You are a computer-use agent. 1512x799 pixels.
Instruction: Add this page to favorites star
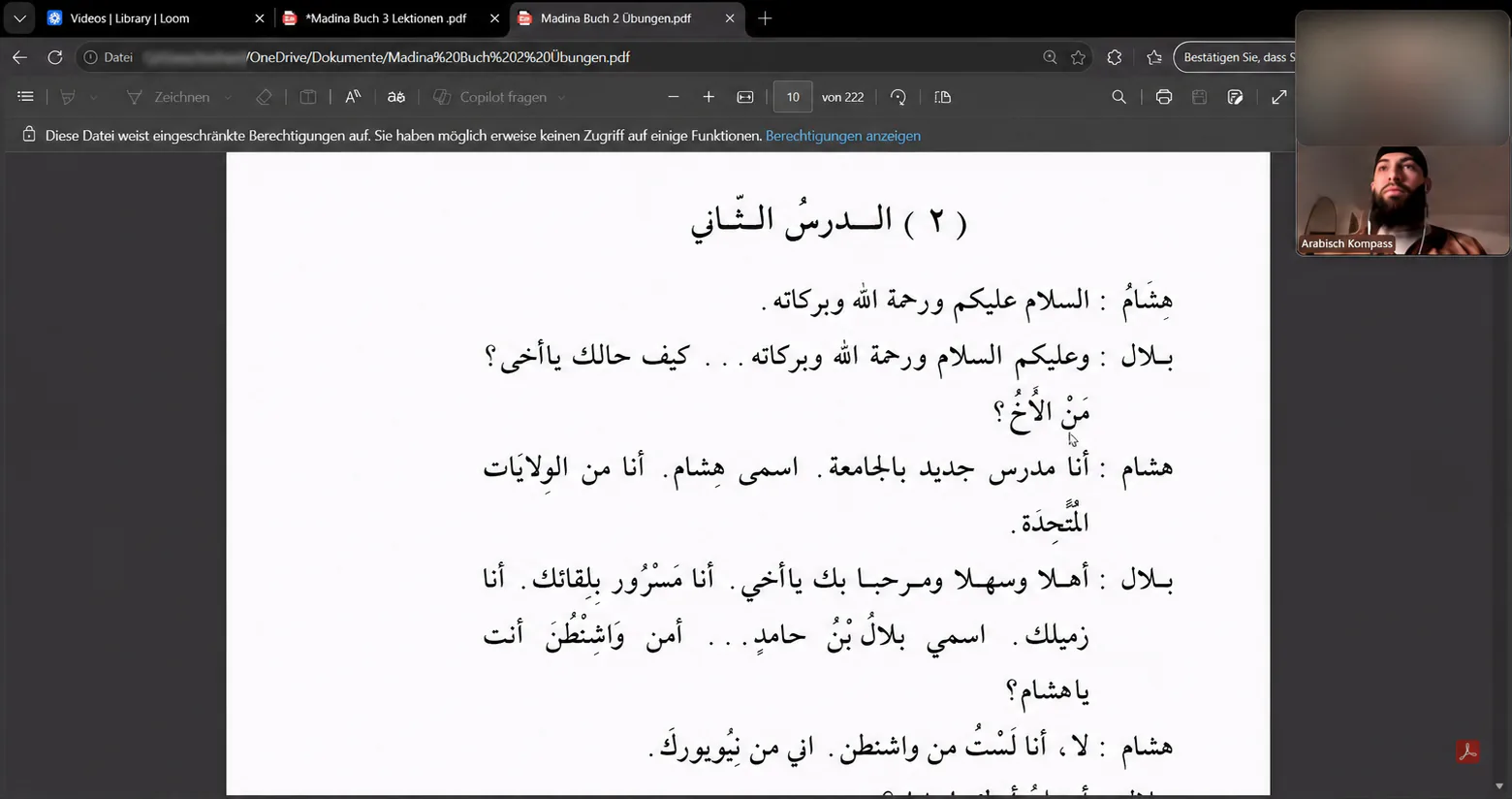(1078, 57)
